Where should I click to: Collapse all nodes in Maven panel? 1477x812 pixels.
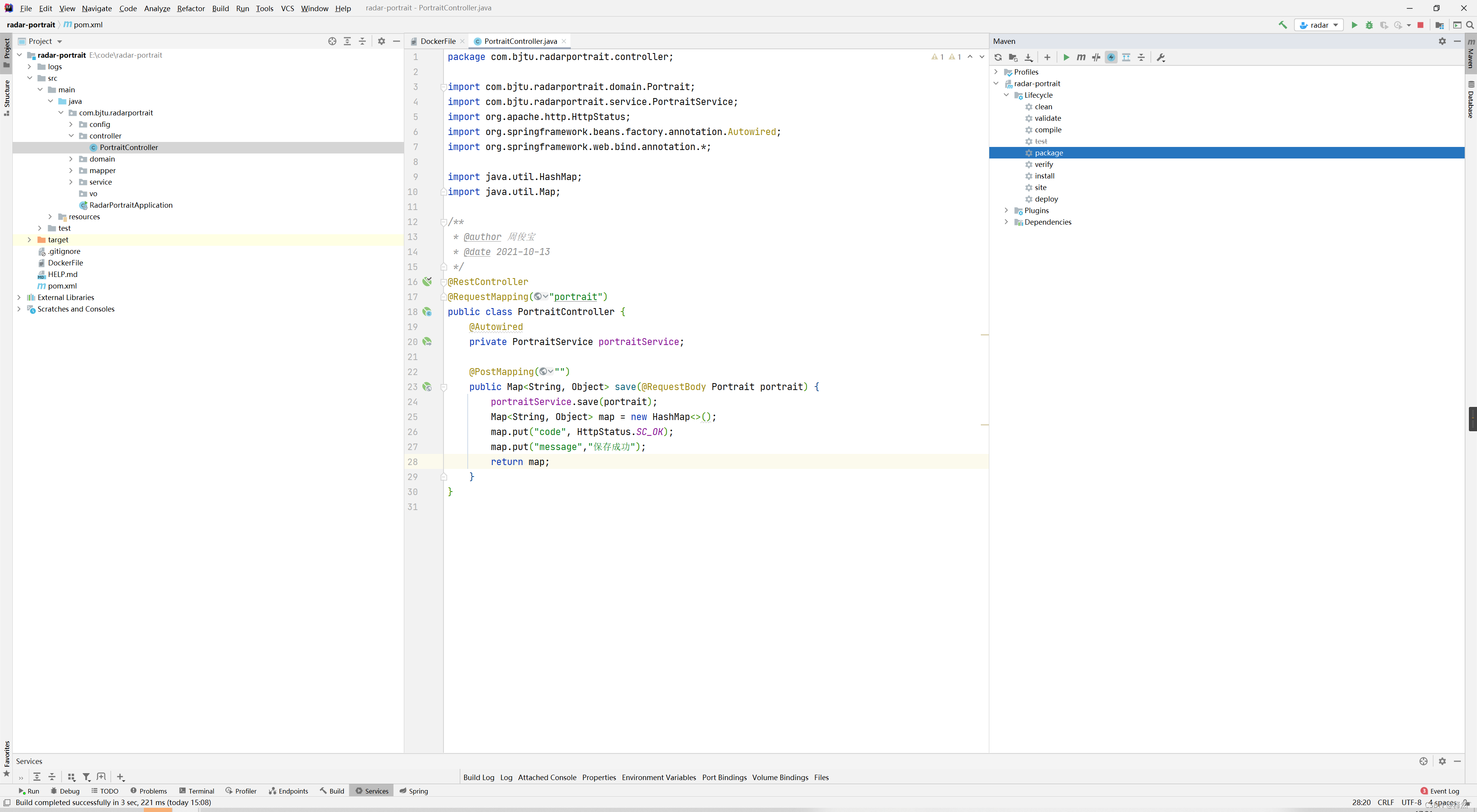pos(1141,57)
